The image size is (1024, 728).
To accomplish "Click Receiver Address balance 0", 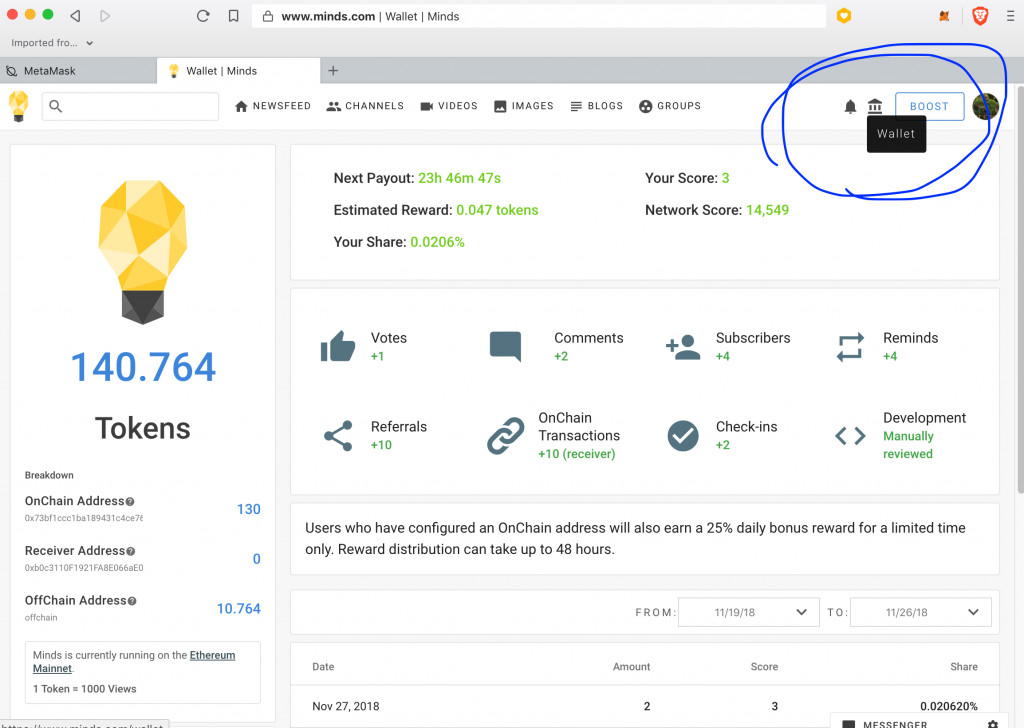I will coord(257,559).
